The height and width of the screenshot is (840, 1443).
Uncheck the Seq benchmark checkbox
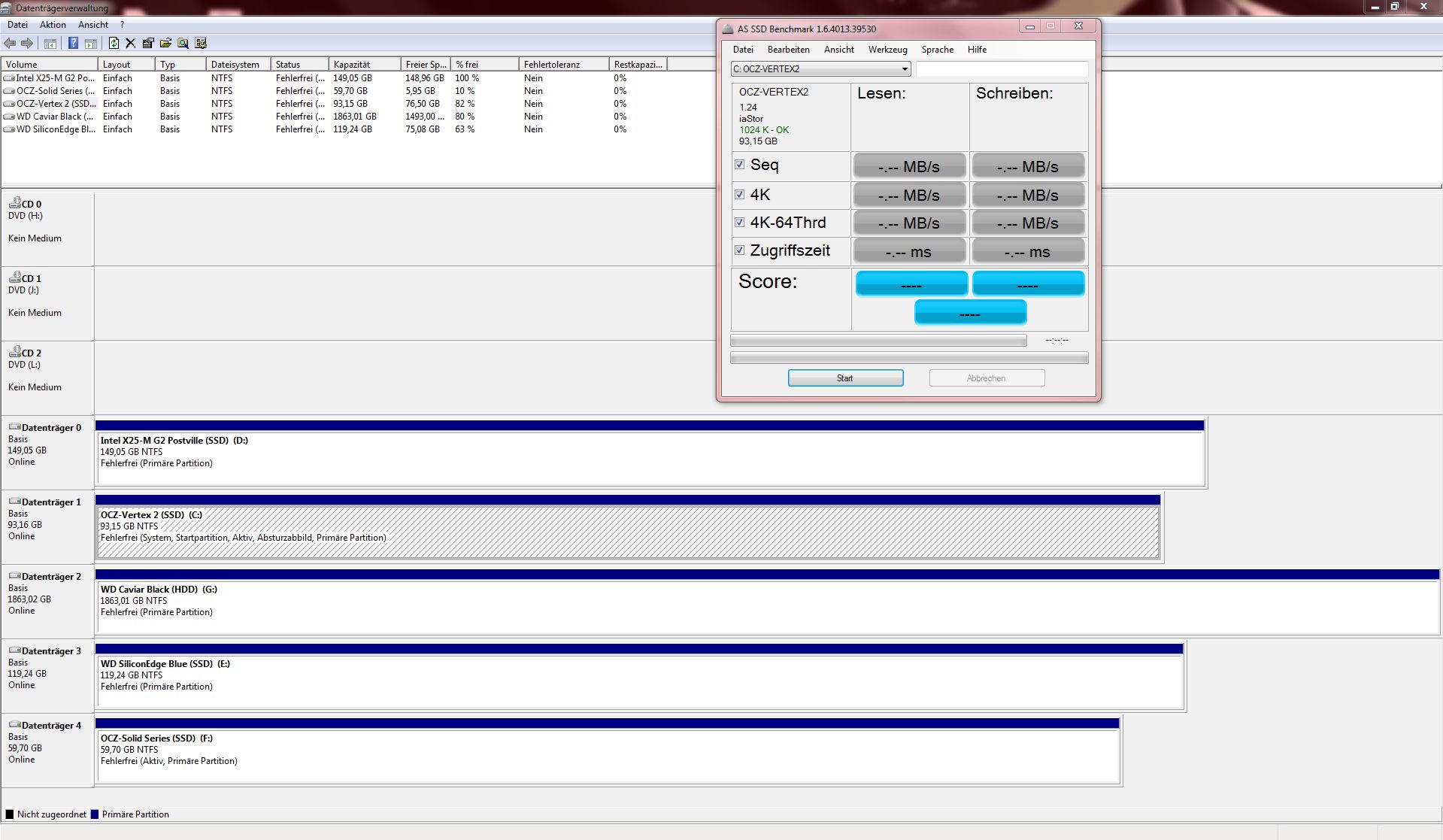pos(740,164)
